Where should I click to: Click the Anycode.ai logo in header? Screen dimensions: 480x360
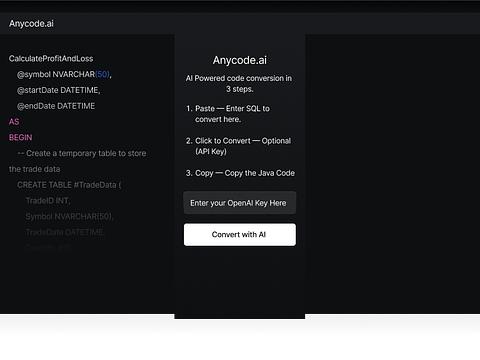pos(31,24)
